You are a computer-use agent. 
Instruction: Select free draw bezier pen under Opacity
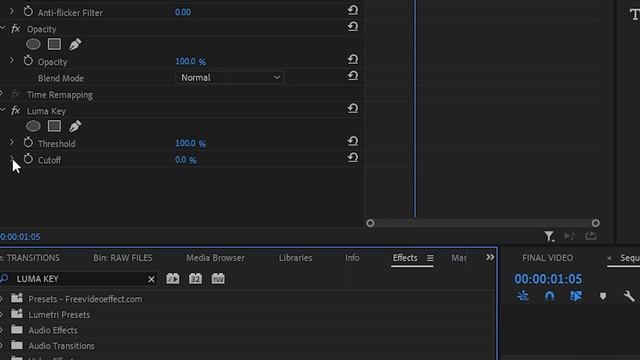[x=75, y=44]
